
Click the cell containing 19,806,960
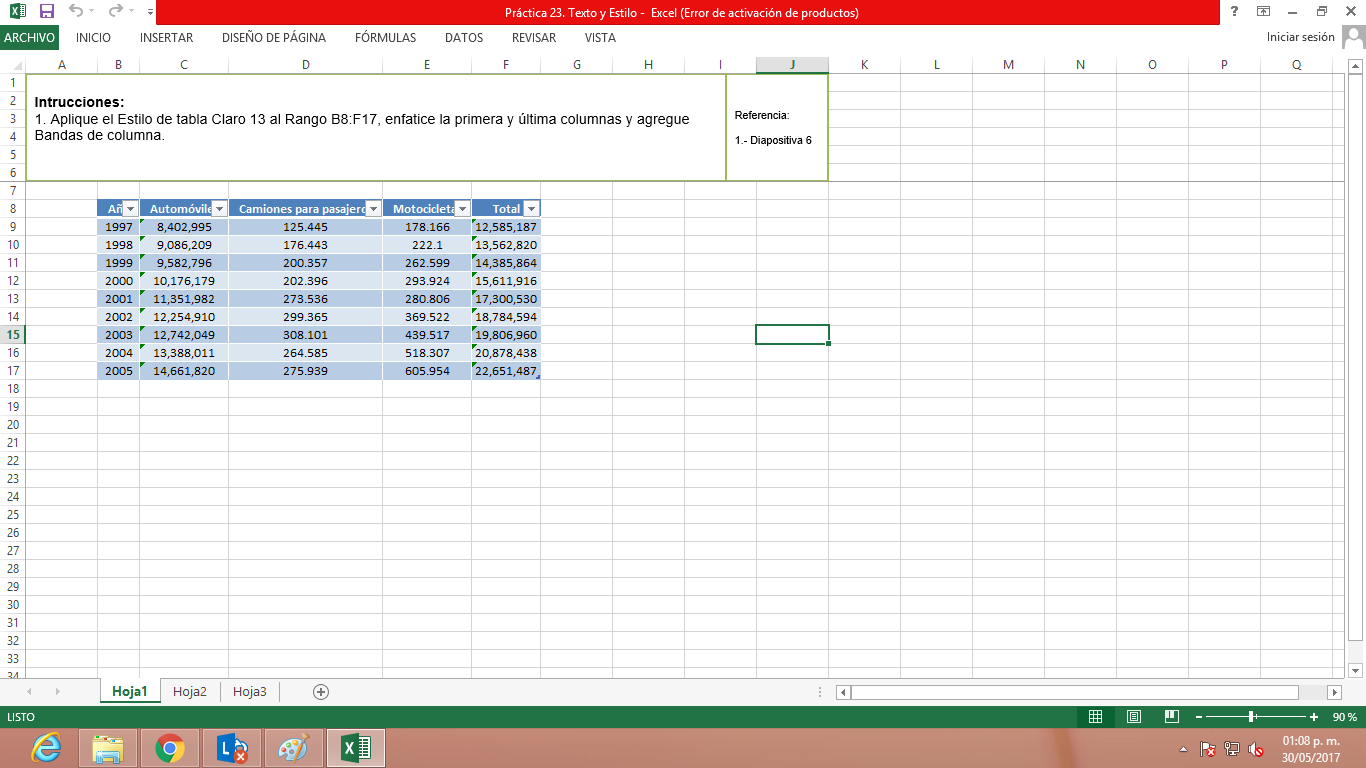click(506, 335)
